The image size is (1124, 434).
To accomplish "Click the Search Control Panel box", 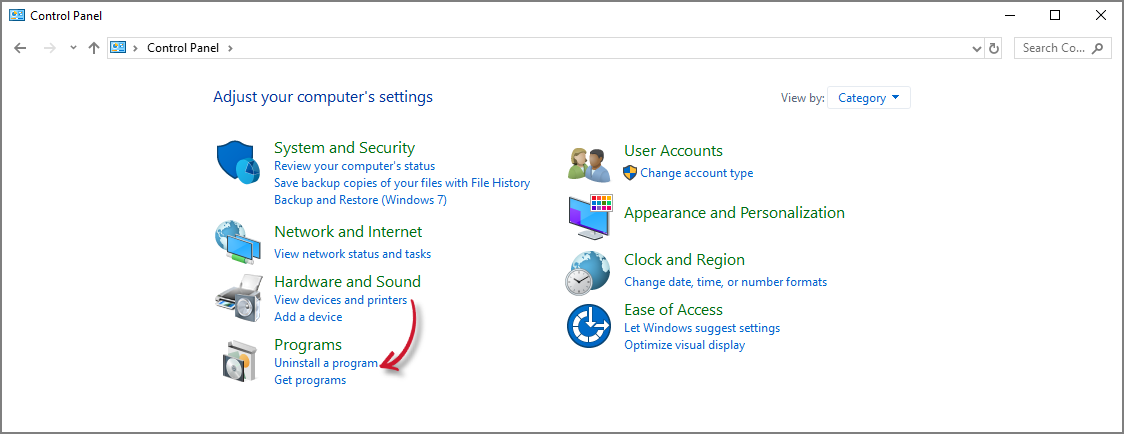I will coord(1056,48).
